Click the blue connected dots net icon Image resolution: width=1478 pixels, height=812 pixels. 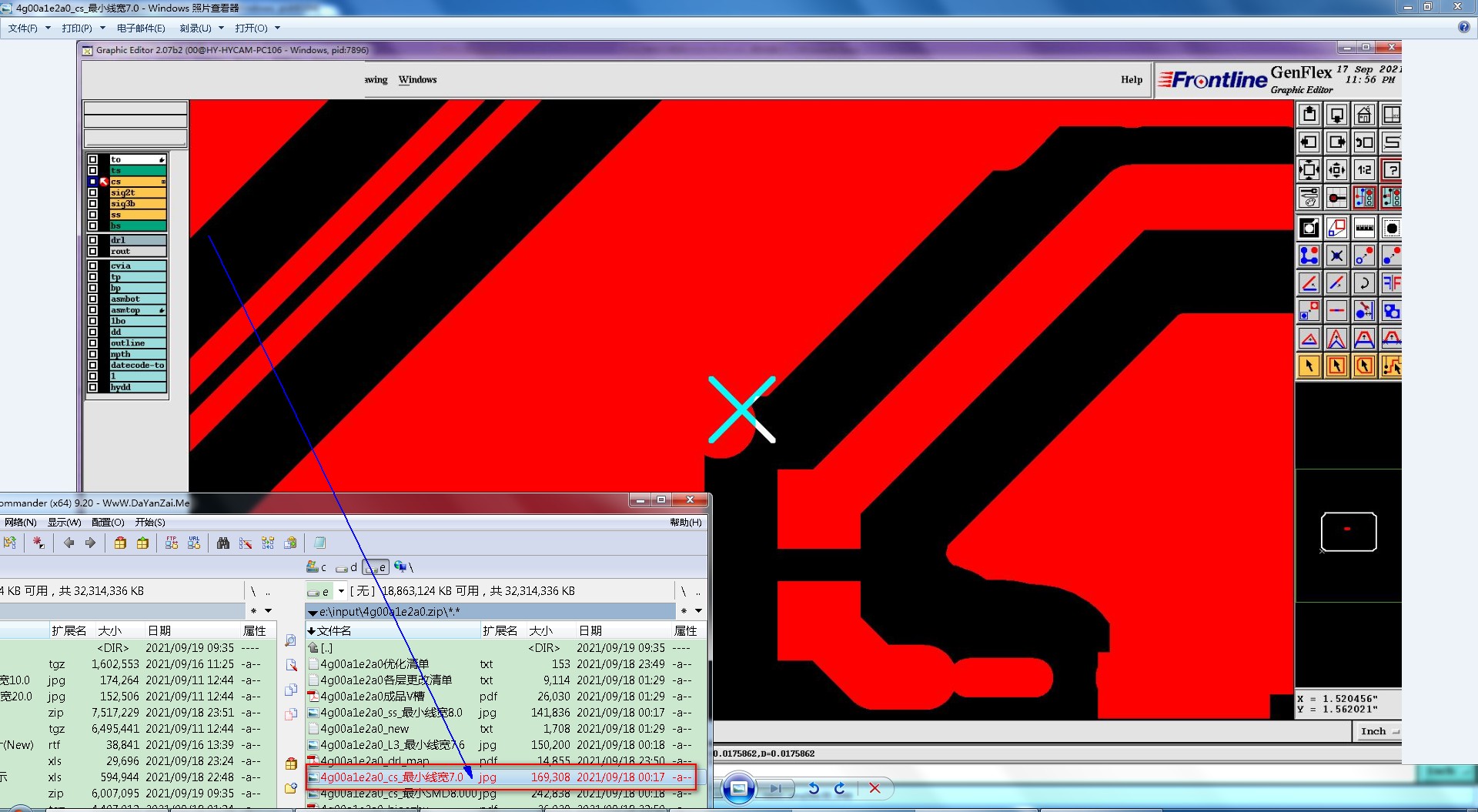(x=1309, y=256)
